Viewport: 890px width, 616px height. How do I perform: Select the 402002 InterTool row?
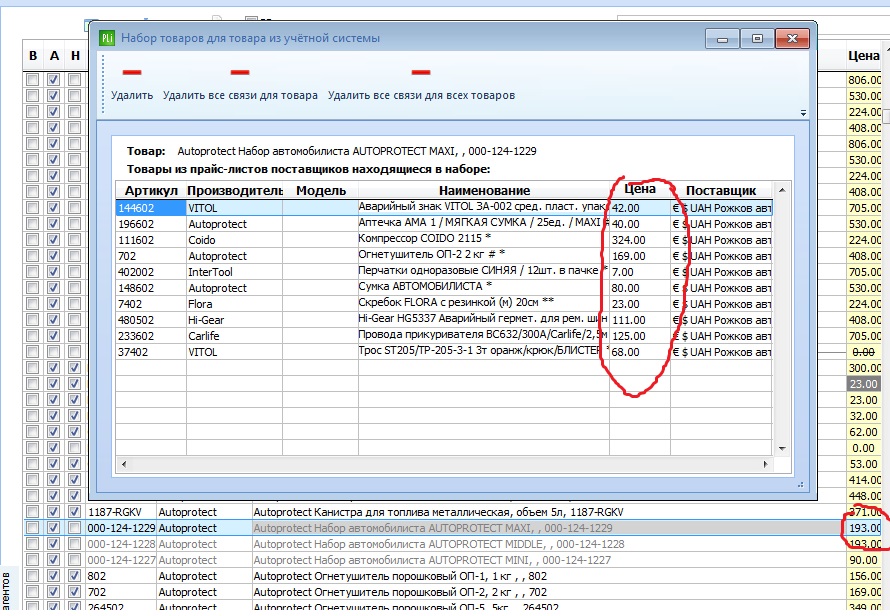444,272
